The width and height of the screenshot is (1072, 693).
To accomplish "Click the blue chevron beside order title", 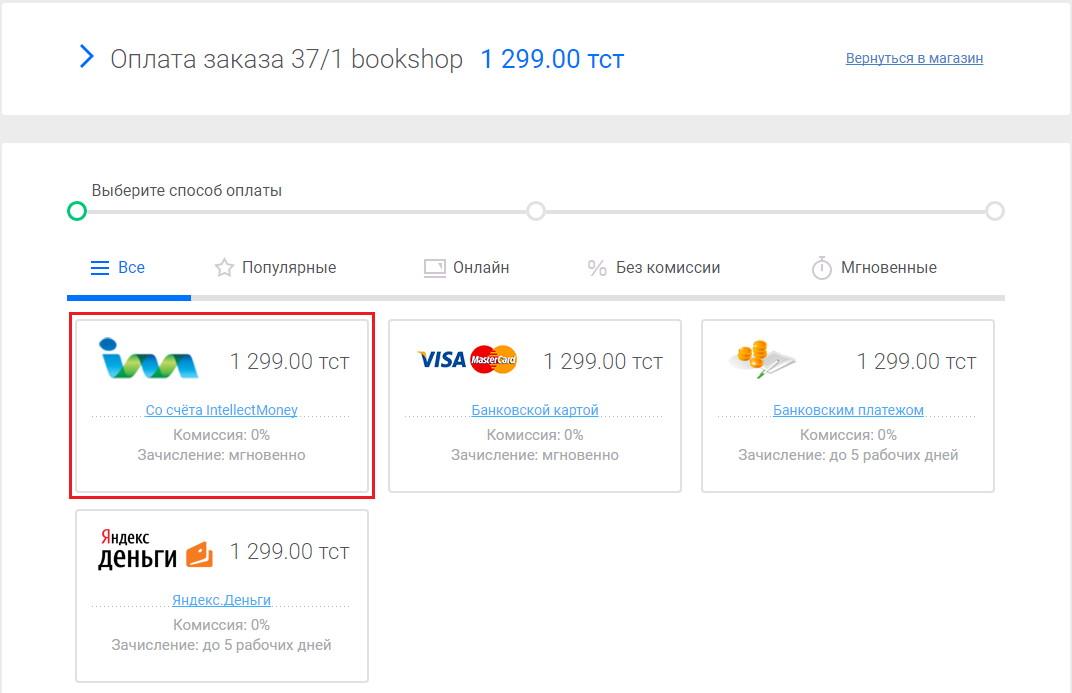I will click(x=86, y=57).
